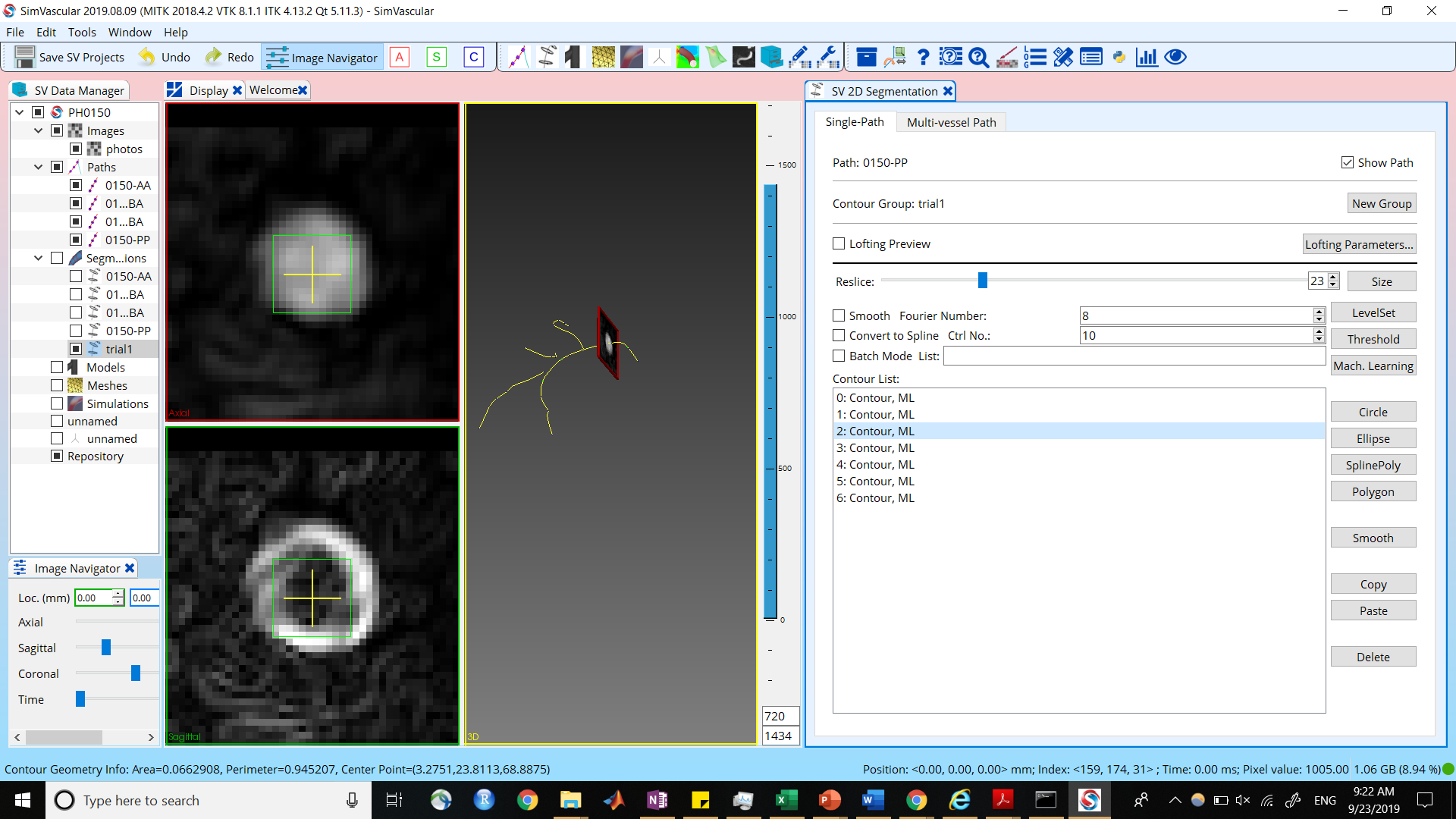
Task: Toggle the Show Path checkbox
Action: click(x=1348, y=162)
